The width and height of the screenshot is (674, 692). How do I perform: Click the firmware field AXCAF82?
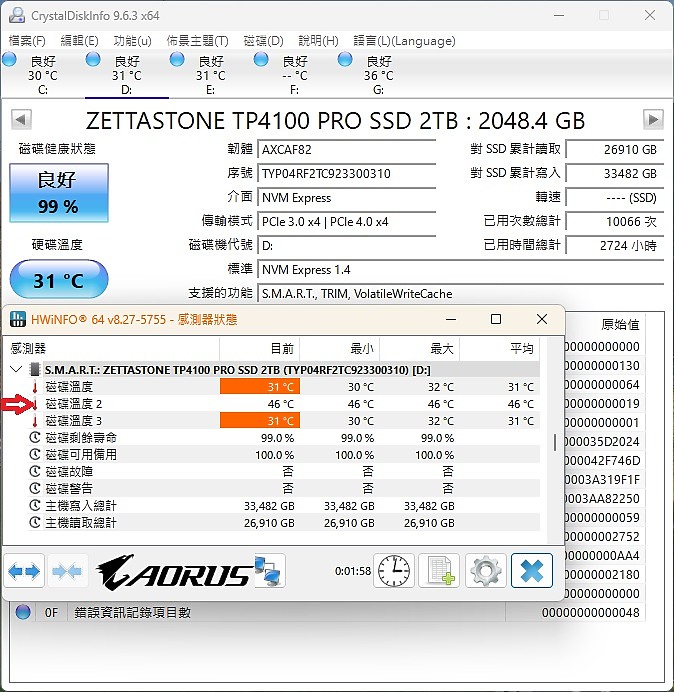click(346, 149)
